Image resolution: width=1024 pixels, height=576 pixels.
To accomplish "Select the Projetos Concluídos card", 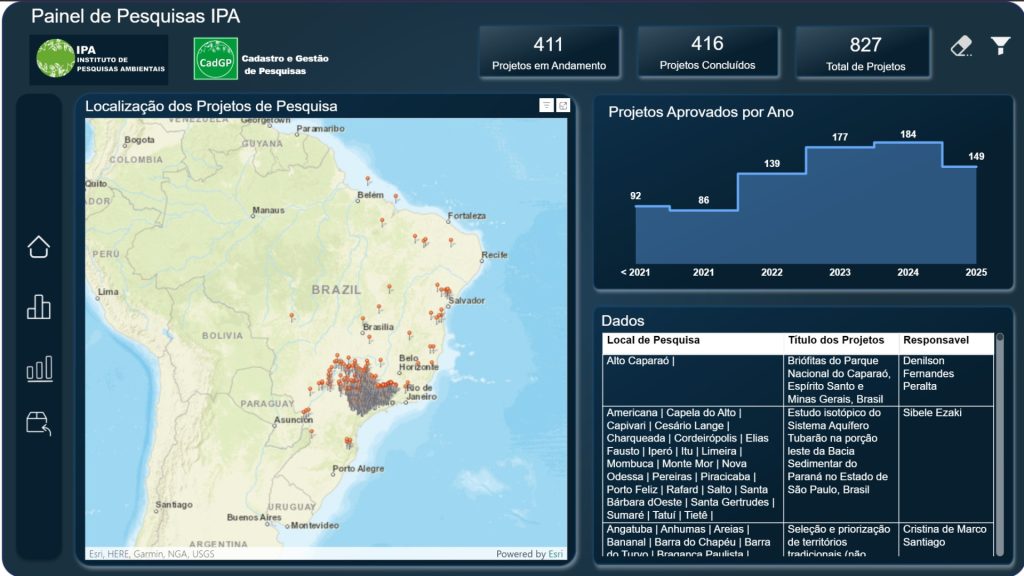I will click(707, 52).
